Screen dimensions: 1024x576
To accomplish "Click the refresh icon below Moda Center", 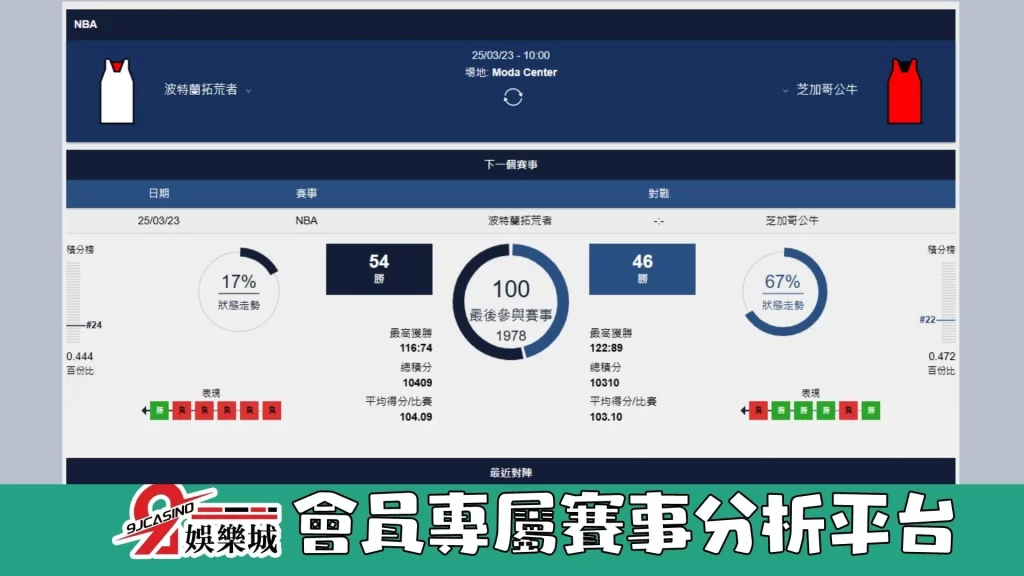I will pos(513,99).
